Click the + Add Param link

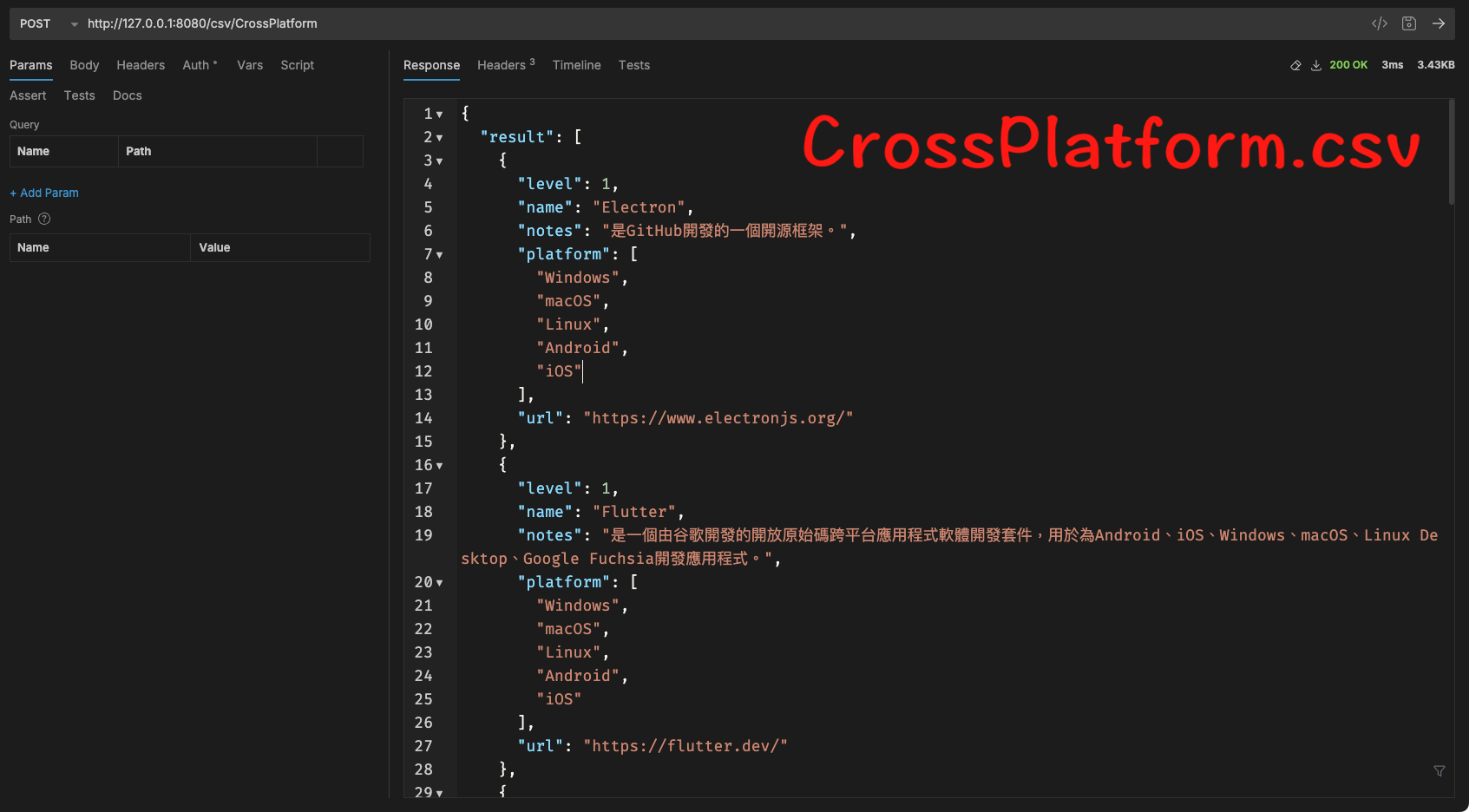(x=44, y=193)
